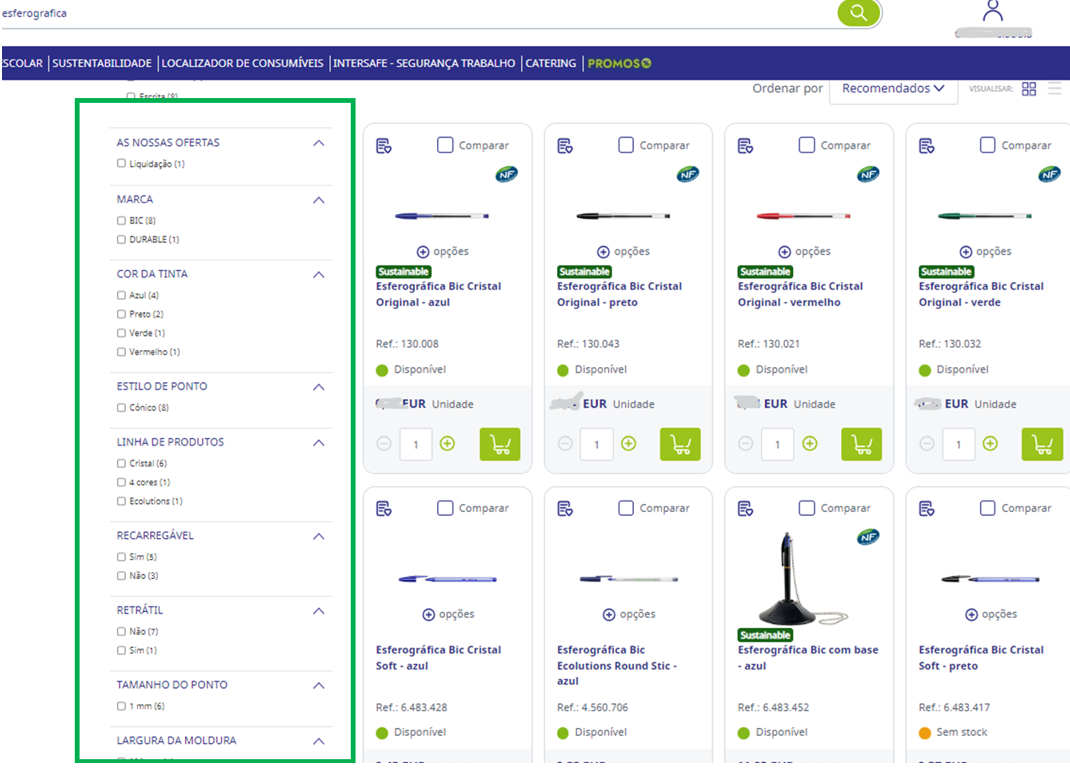Open the SUSTENTABILIDADE menu
Image resolution: width=1070 pixels, height=771 pixels.
pos(102,63)
